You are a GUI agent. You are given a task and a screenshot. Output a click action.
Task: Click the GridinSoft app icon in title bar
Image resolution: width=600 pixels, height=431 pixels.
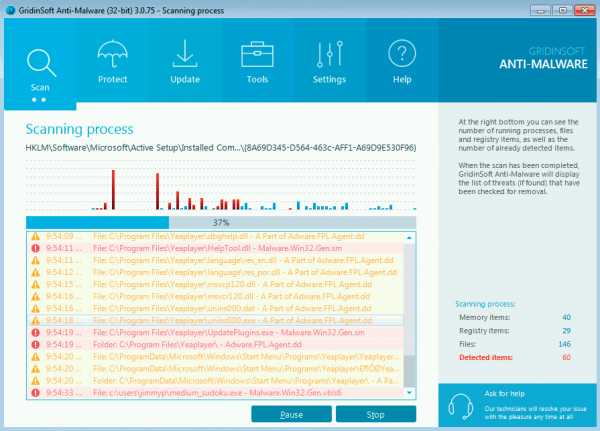click(11, 10)
